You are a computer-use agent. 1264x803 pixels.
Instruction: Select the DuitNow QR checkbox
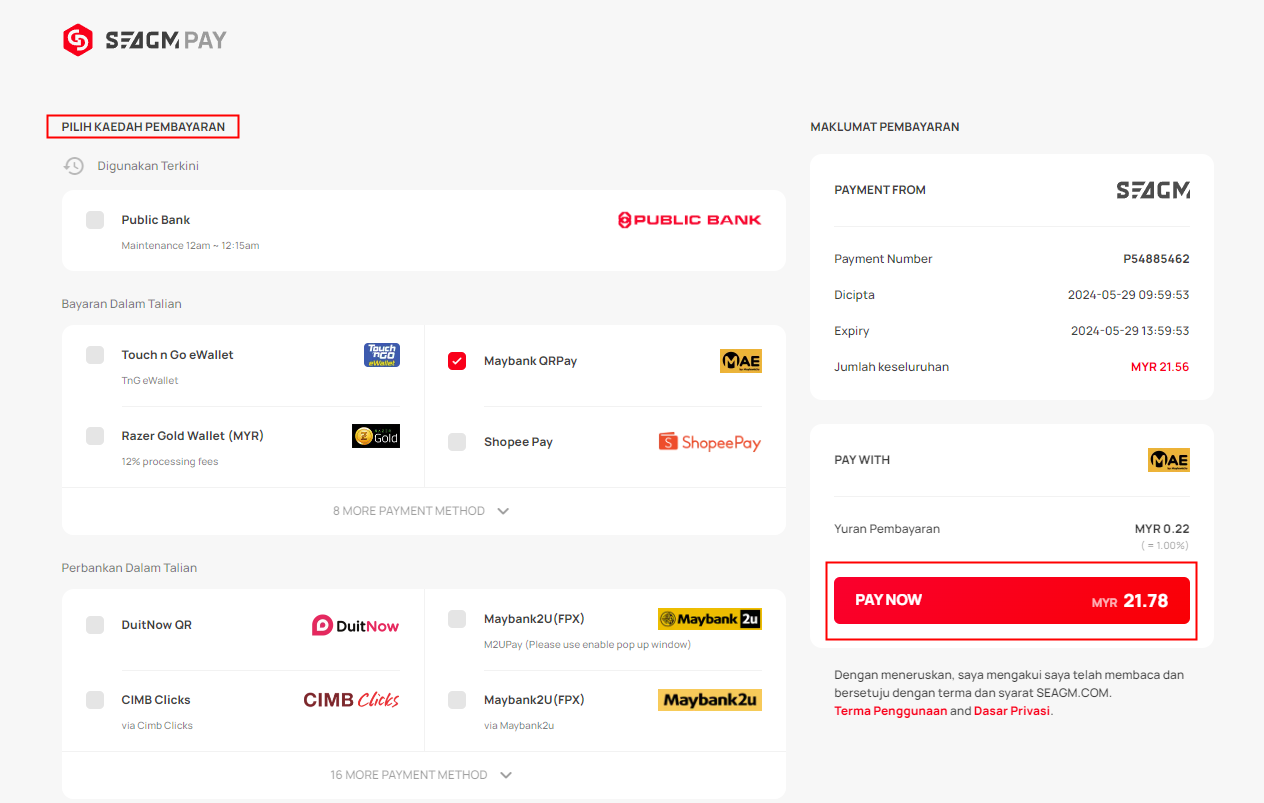(95, 625)
